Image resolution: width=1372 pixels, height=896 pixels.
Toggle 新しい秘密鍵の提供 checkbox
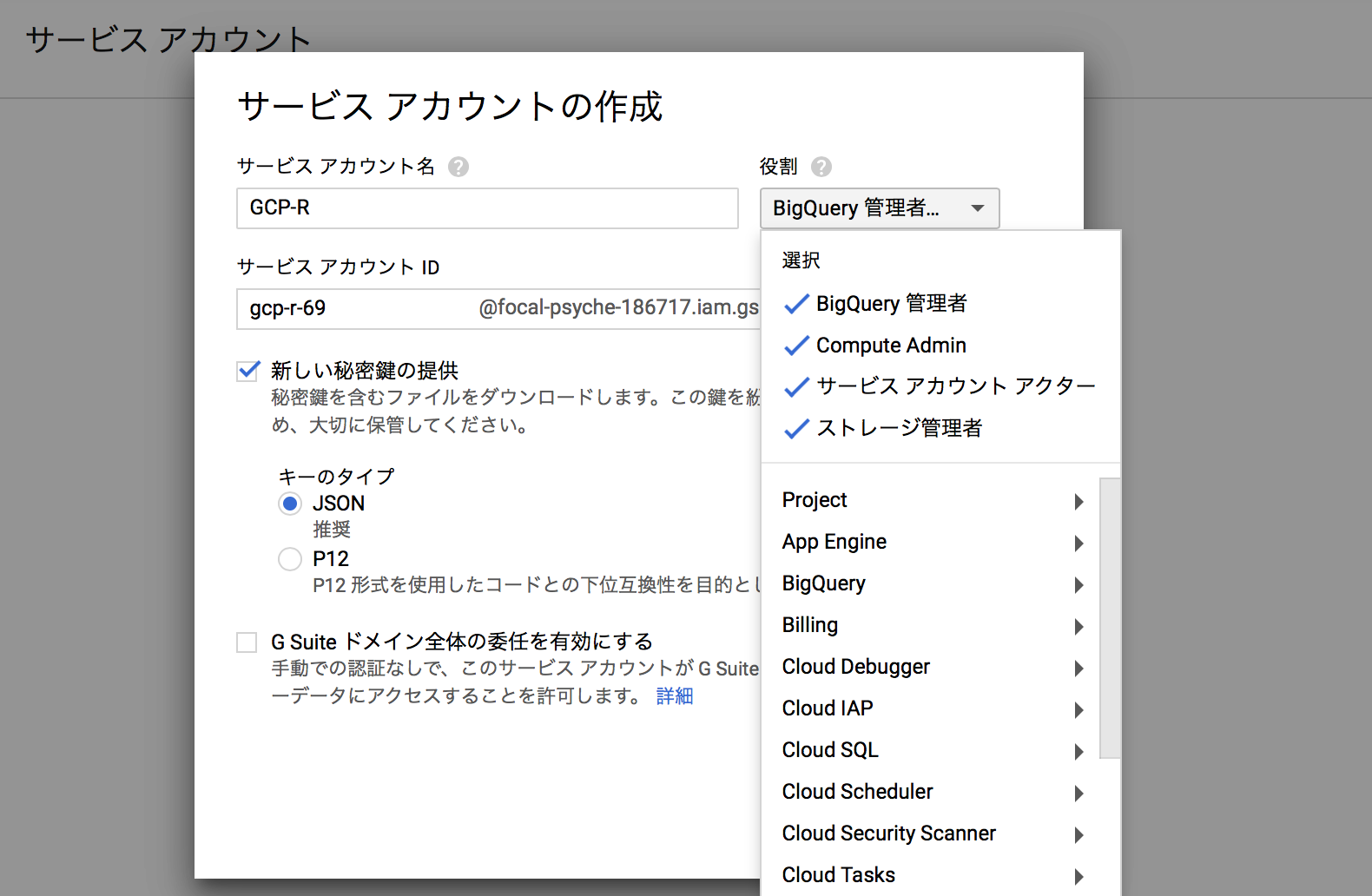[x=248, y=371]
